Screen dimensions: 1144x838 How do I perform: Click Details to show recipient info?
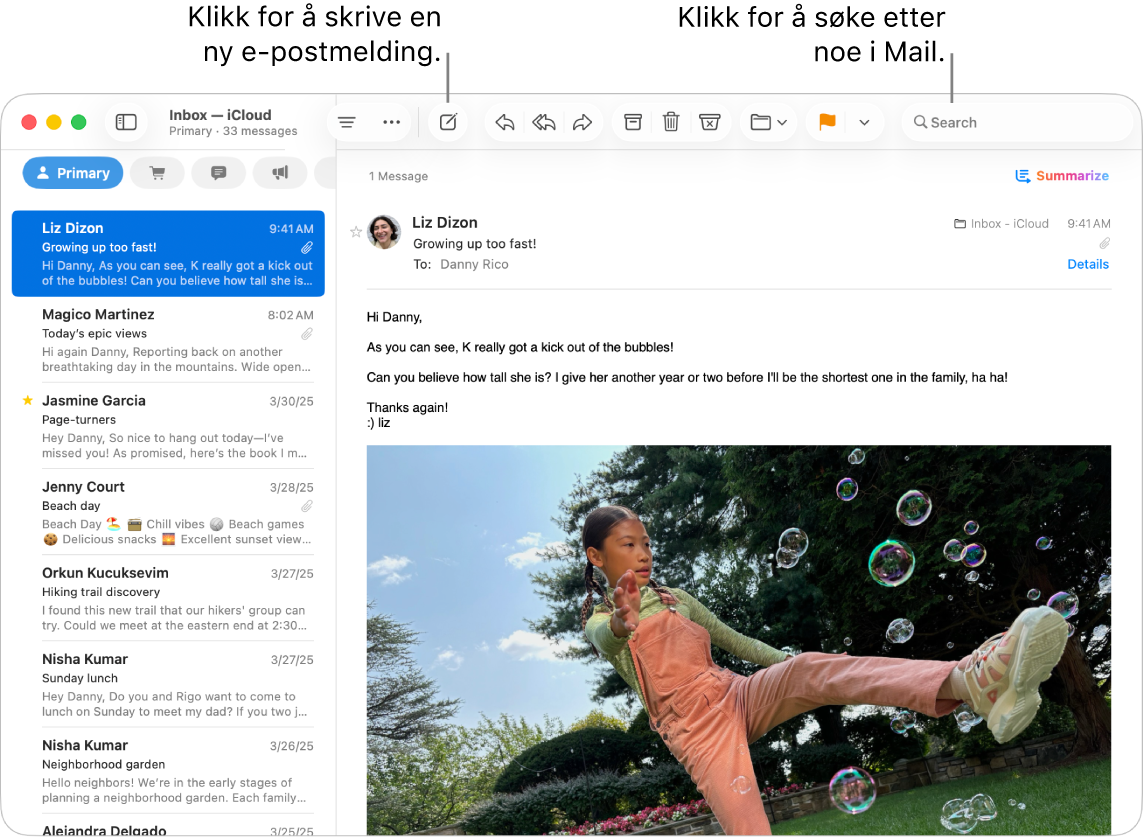(x=1088, y=264)
